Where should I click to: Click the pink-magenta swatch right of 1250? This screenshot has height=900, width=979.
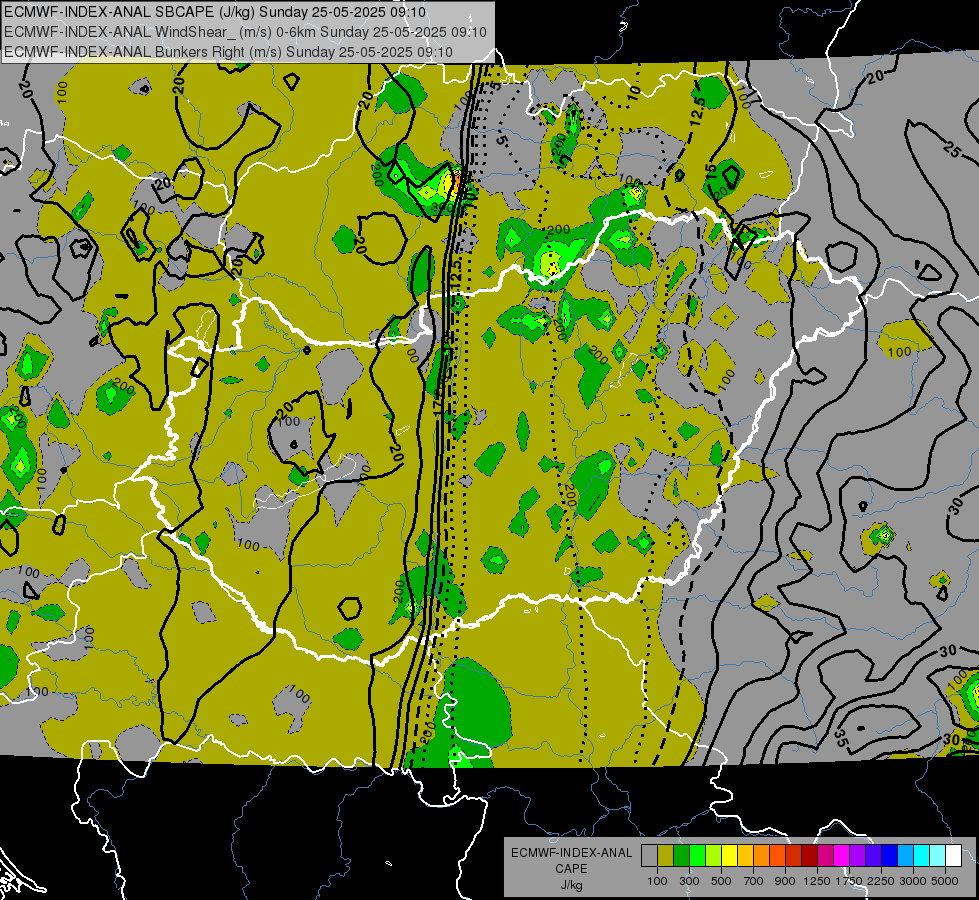825,856
